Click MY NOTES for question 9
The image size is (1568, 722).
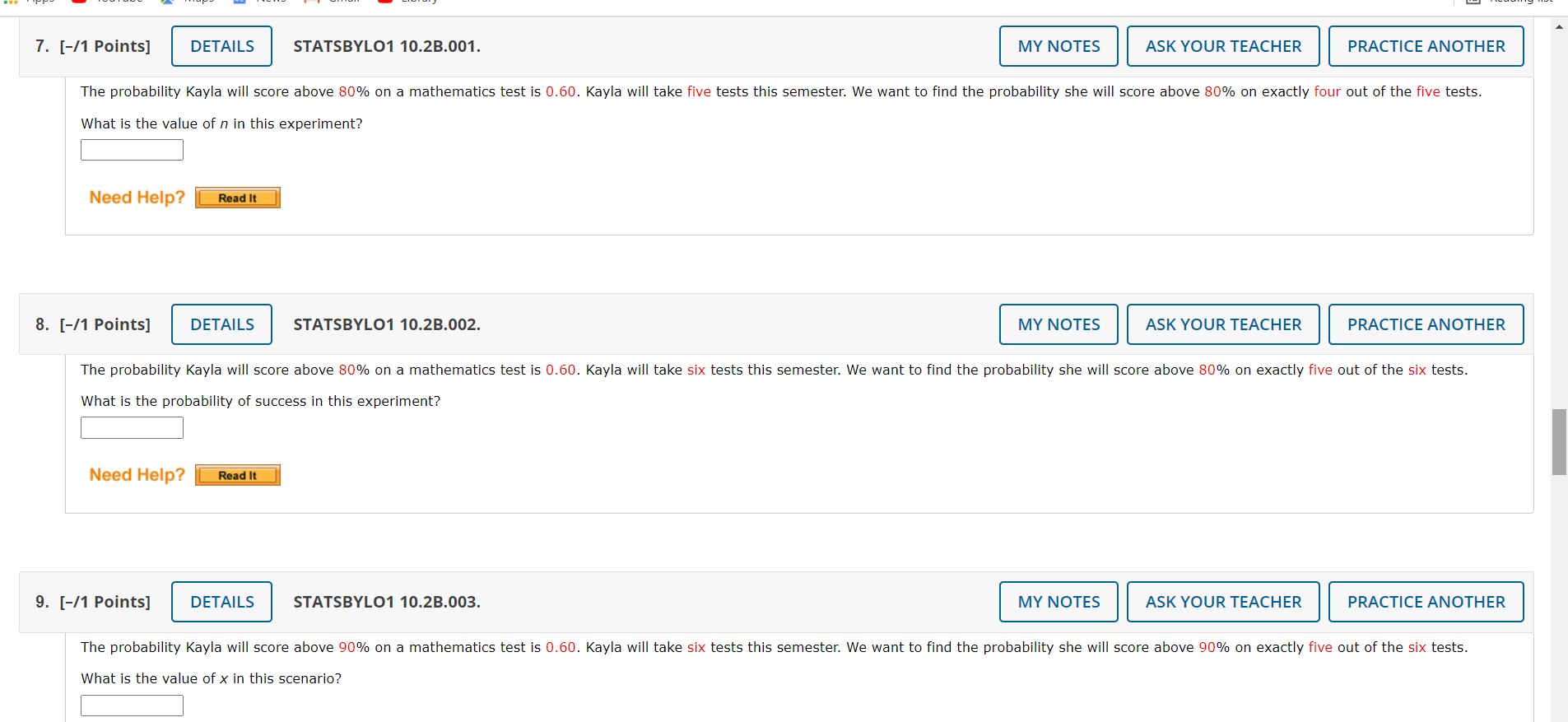point(1059,602)
